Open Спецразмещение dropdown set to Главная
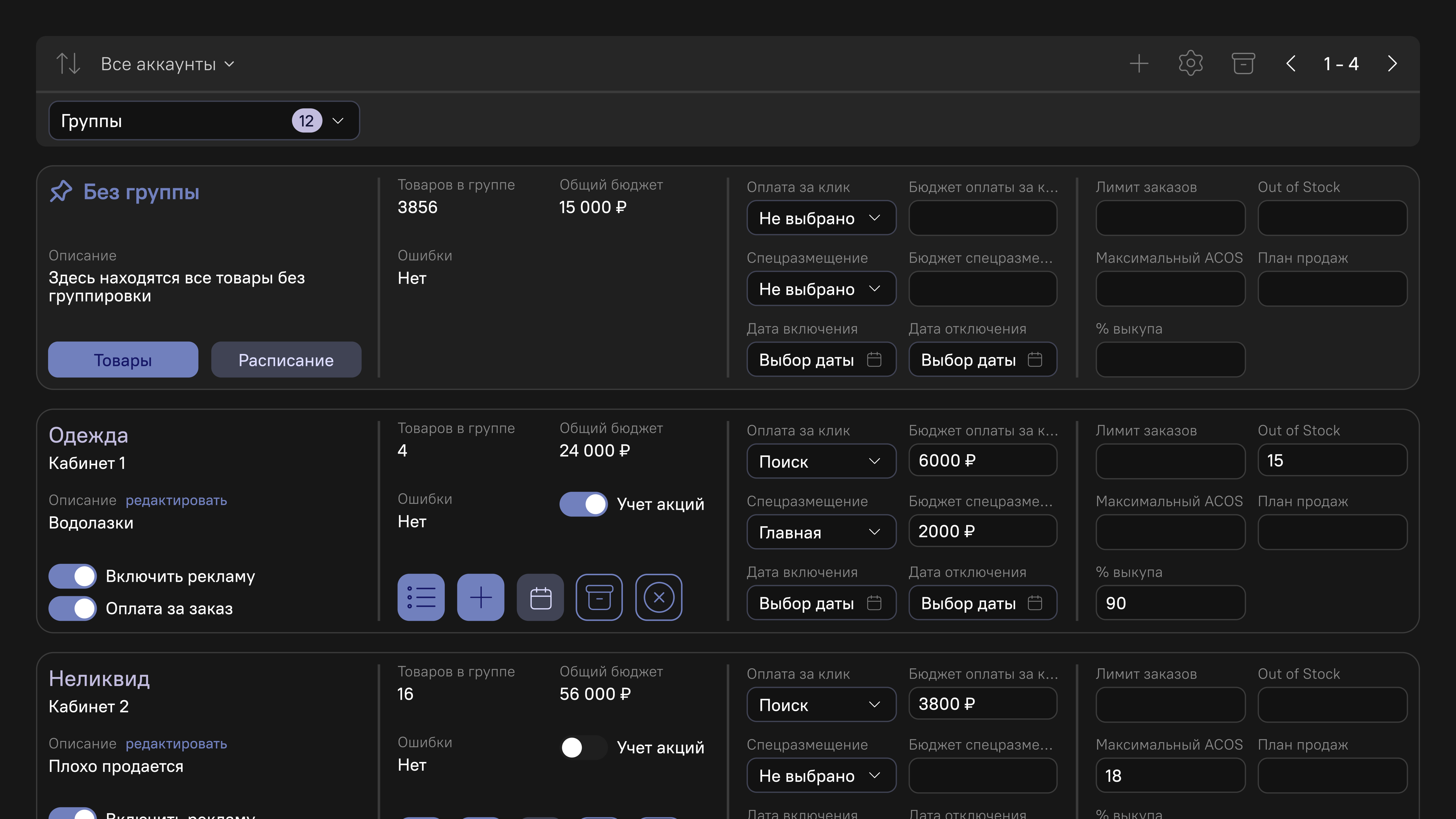The image size is (1456, 819). 821,532
